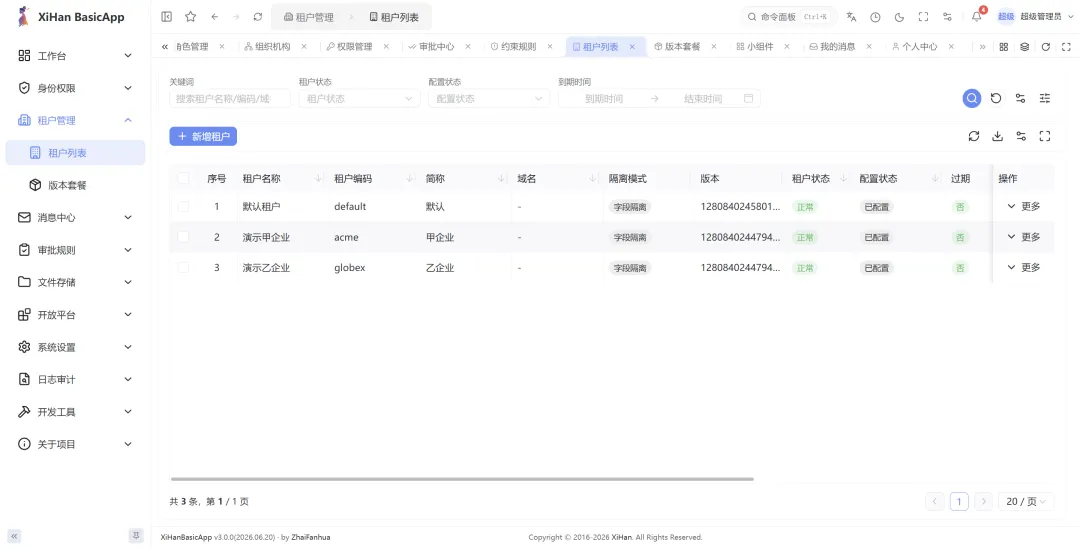Focus the 关键词 search input
The image size is (1080, 548).
tap(230, 98)
